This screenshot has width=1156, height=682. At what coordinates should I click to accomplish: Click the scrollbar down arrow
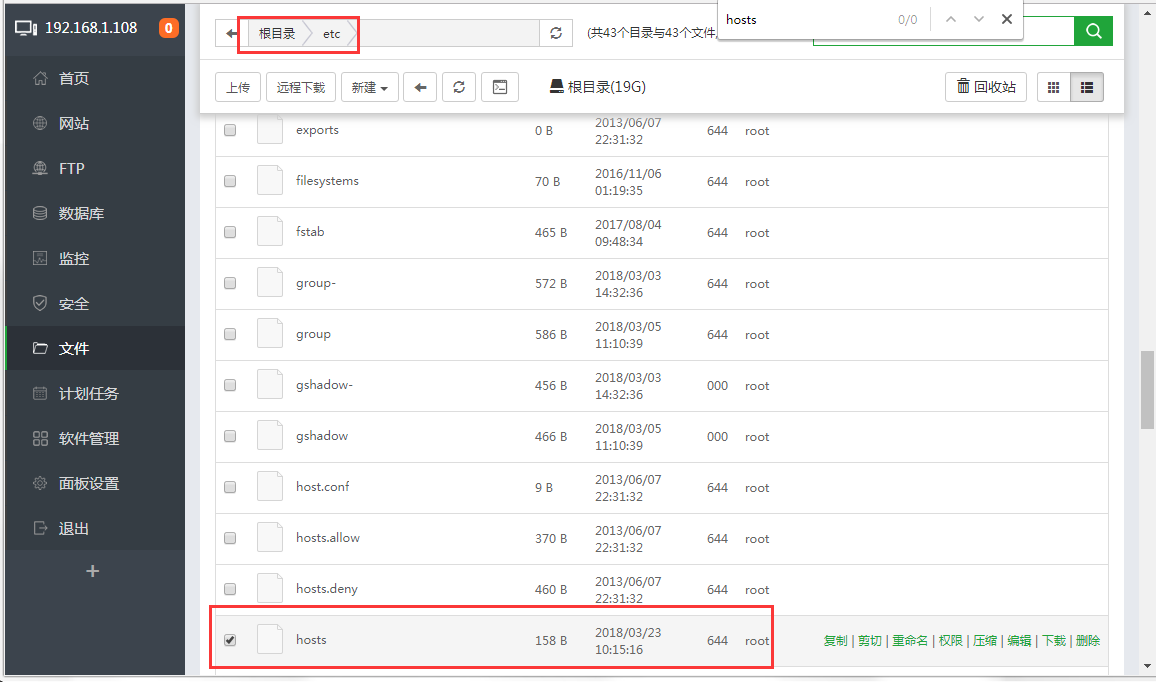1147,666
